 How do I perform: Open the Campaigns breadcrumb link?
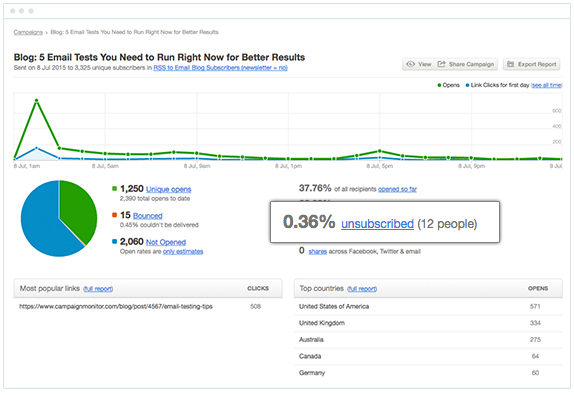click(28, 32)
